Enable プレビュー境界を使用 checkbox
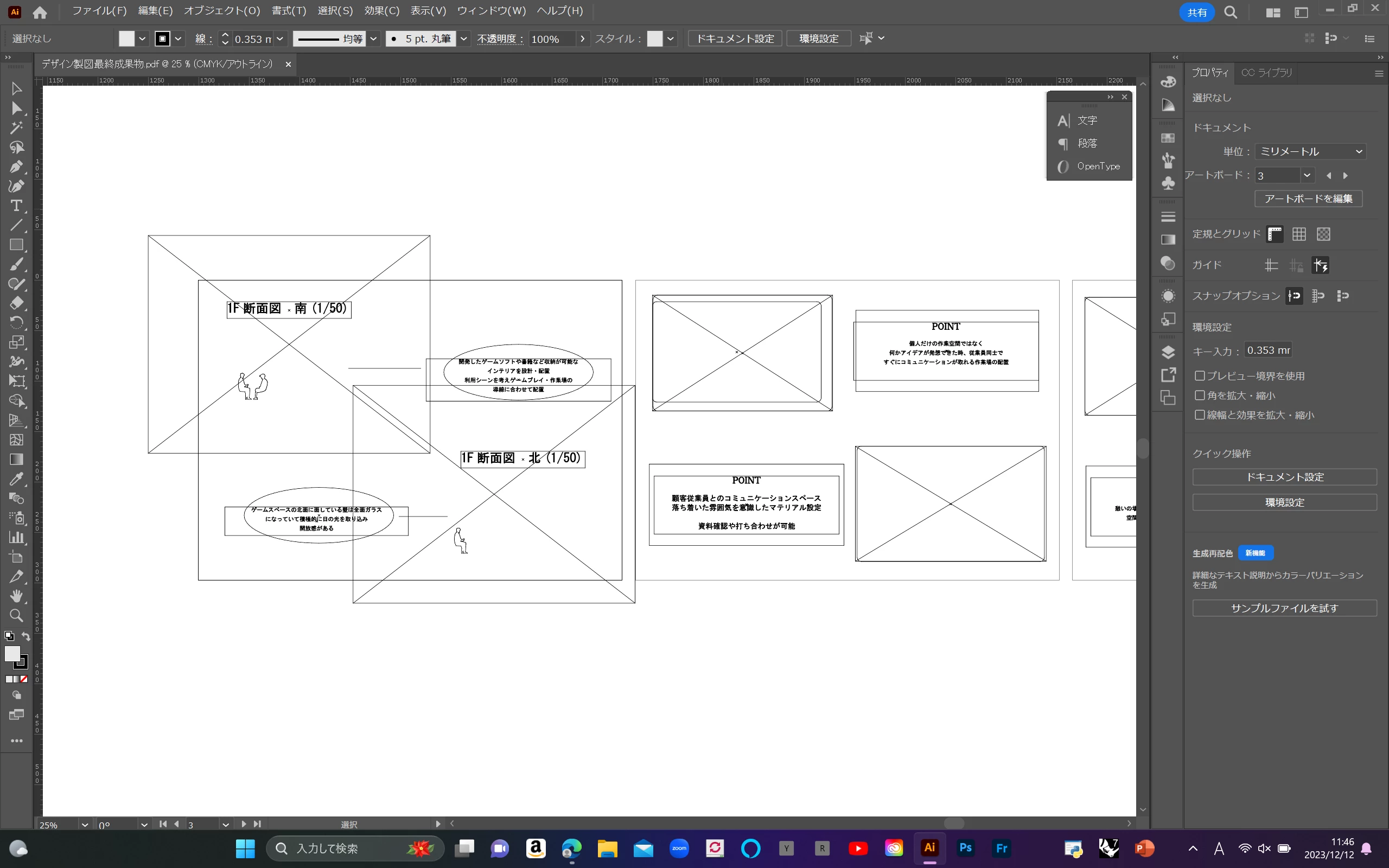1389x868 pixels. click(x=1200, y=376)
